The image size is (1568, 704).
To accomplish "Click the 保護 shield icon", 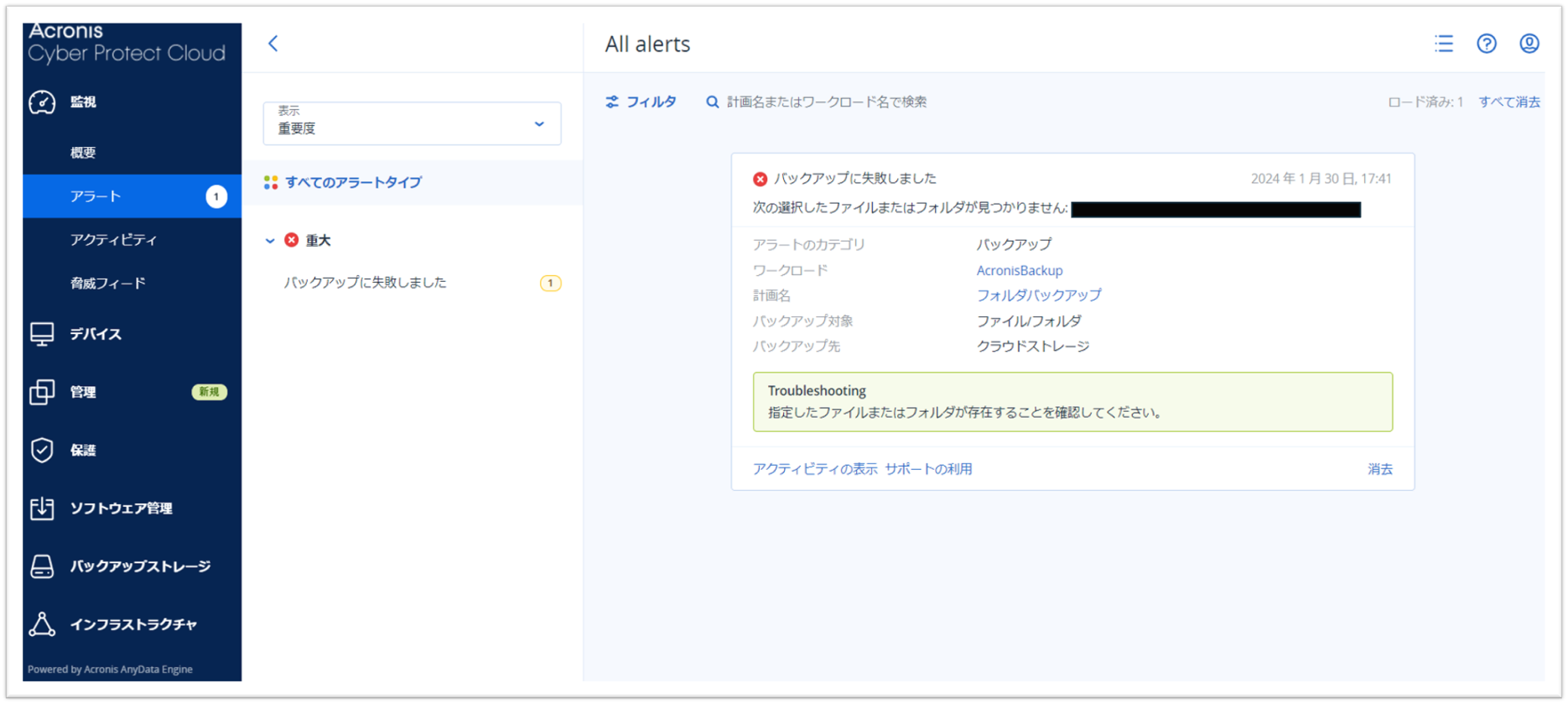I will click(42, 451).
